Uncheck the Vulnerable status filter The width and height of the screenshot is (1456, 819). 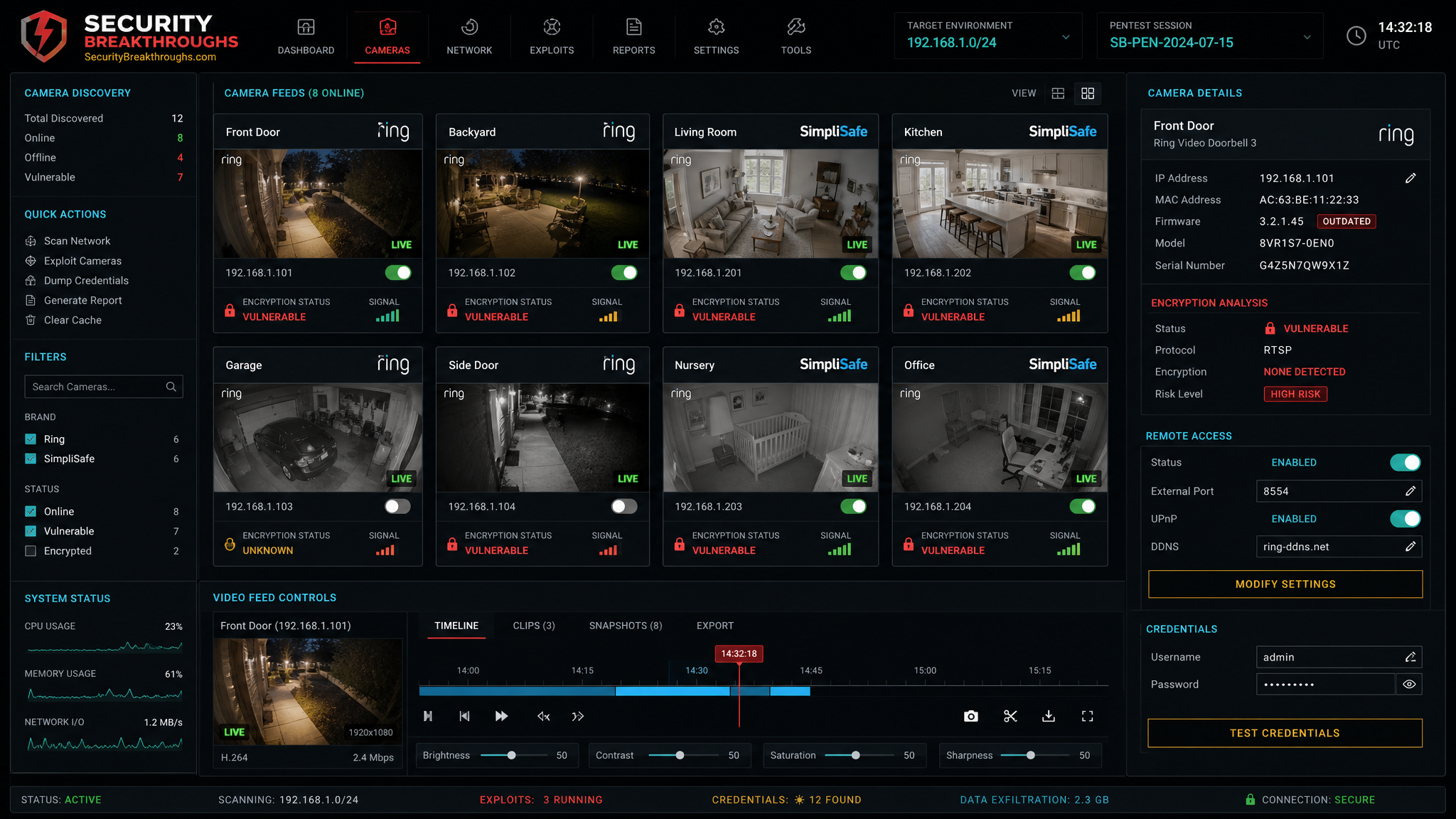tap(31, 531)
